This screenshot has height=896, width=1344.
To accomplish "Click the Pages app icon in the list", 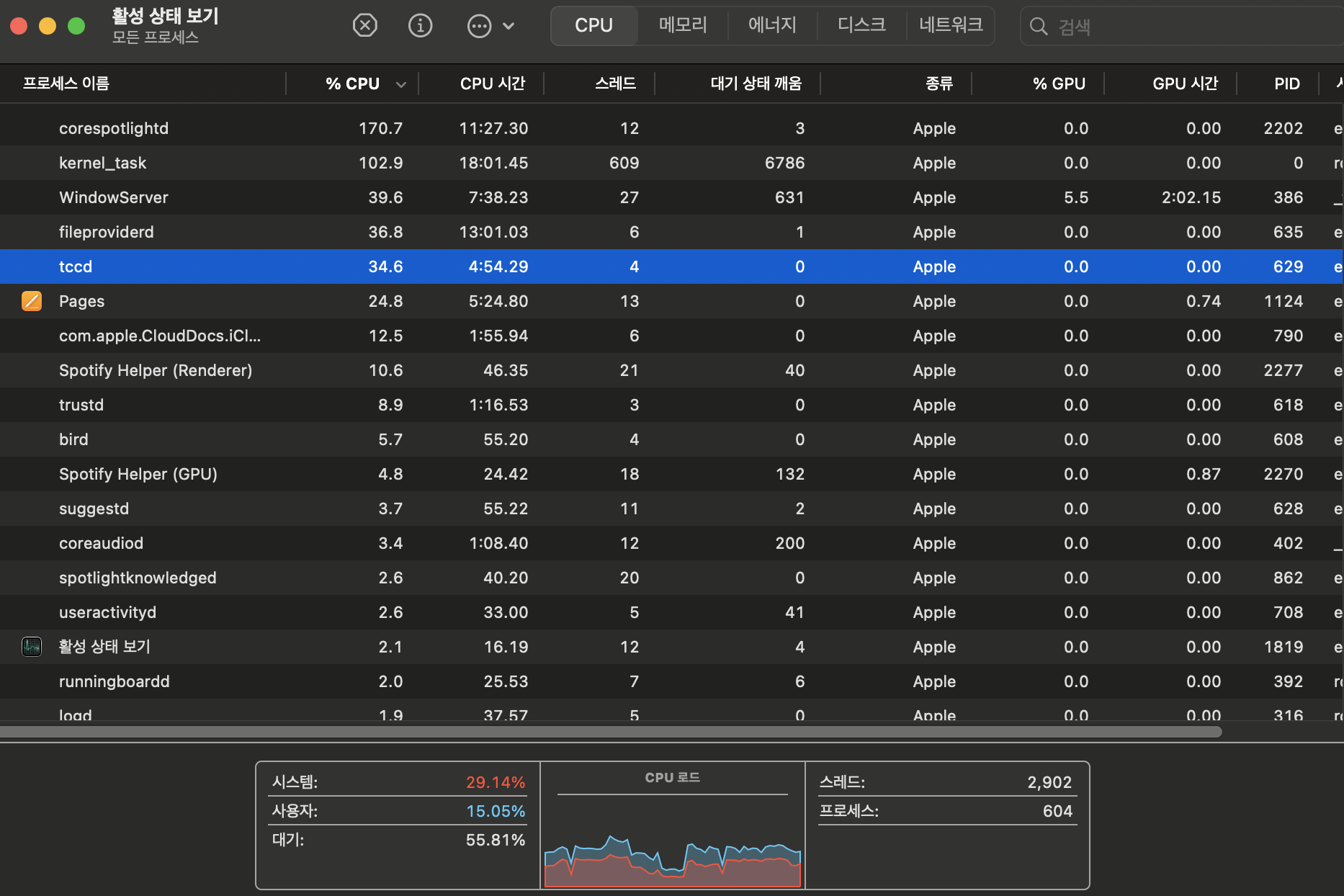I will tap(32, 301).
